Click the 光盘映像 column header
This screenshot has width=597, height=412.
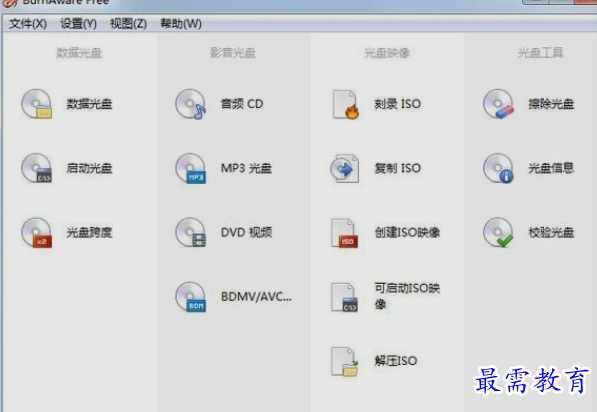click(387, 53)
